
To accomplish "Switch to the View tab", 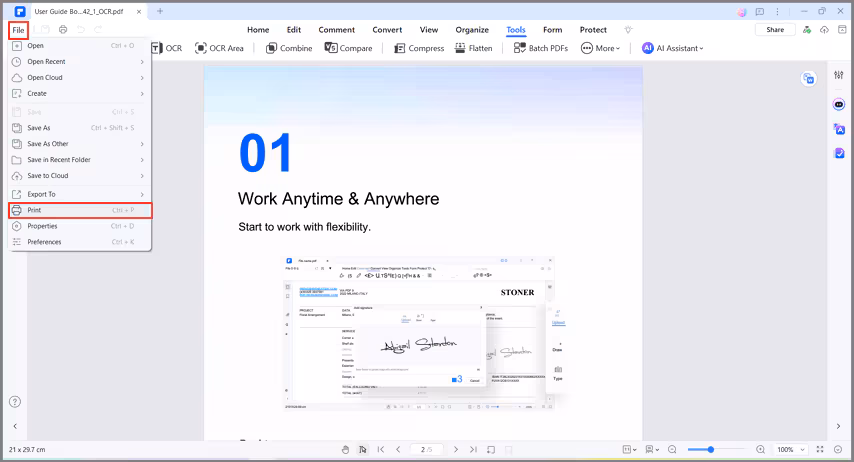I will (x=429, y=30).
